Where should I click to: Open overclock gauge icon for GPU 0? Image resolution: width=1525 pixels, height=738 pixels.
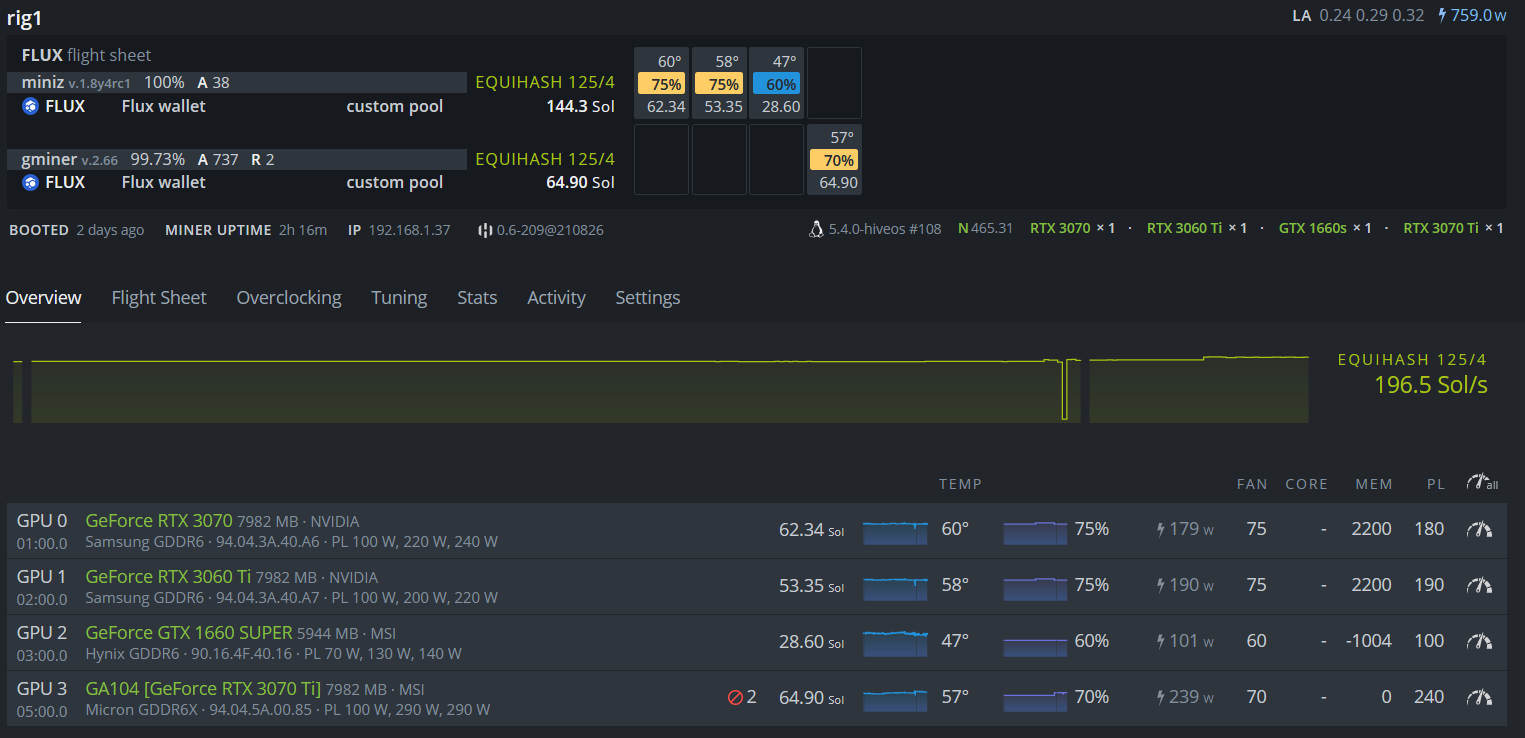click(x=1479, y=529)
